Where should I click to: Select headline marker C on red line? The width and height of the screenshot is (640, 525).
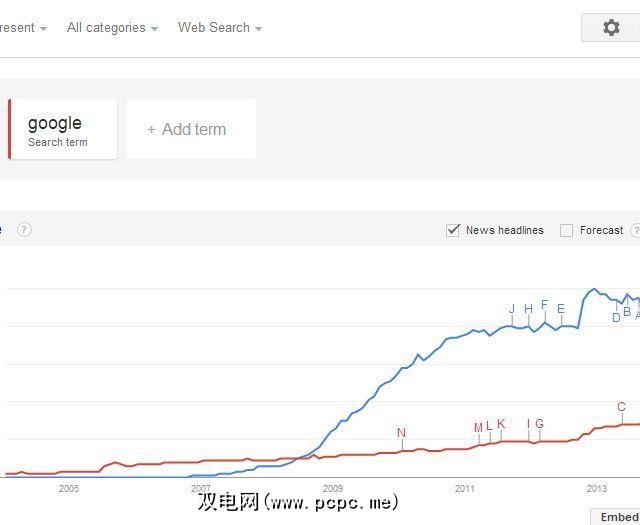click(x=621, y=407)
